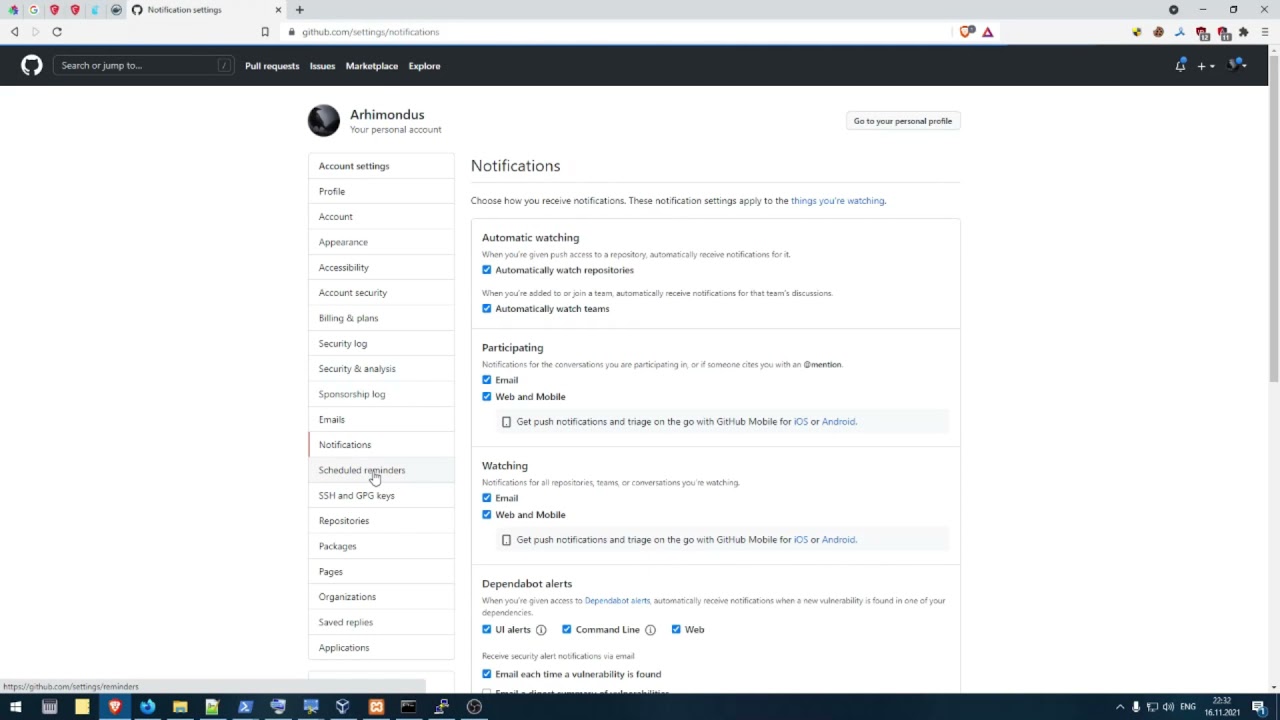The height and width of the screenshot is (720, 1280).
Task: Switch to the pinned Google tab
Action: [33, 10]
